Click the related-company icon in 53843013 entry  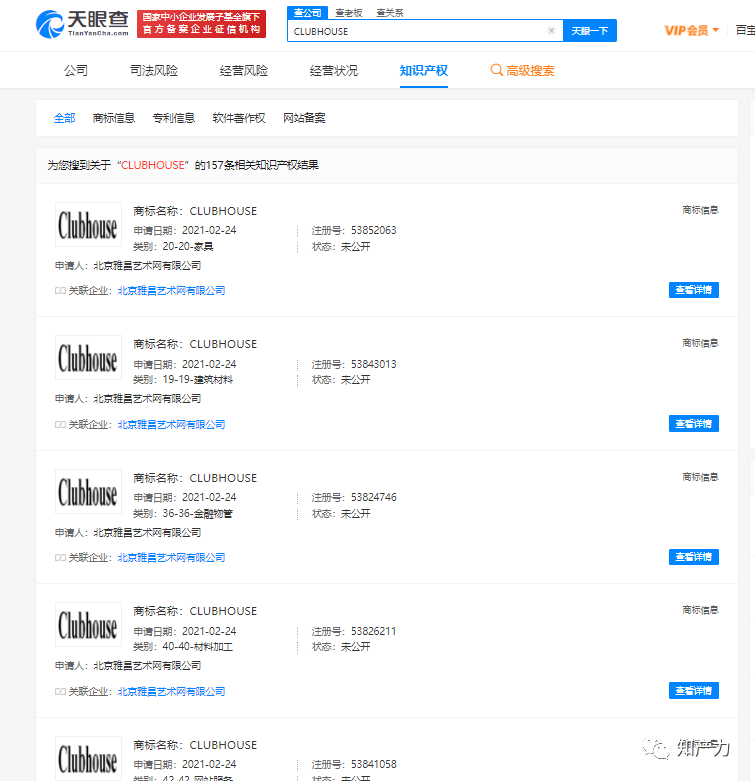point(60,425)
